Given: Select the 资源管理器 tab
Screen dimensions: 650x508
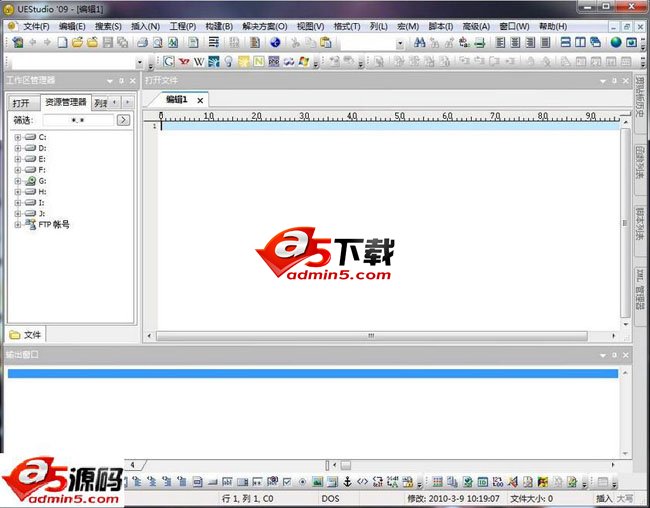Looking at the screenshot, I should point(66,102).
